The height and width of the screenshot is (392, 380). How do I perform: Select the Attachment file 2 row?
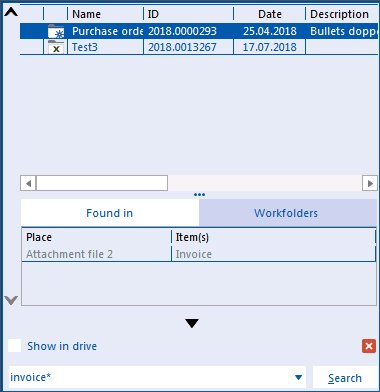coord(198,254)
